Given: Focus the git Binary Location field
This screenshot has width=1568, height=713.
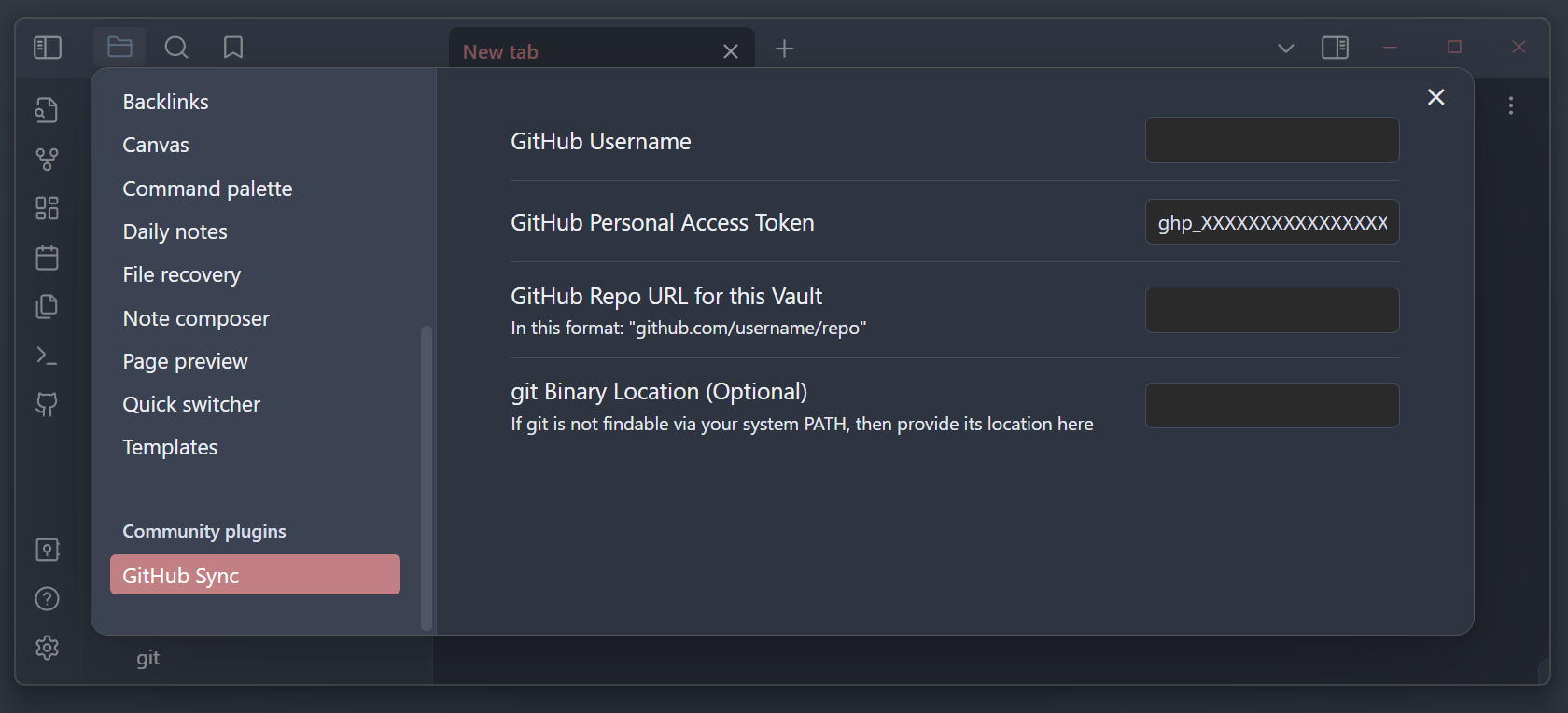Looking at the screenshot, I should click(1272, 406).
